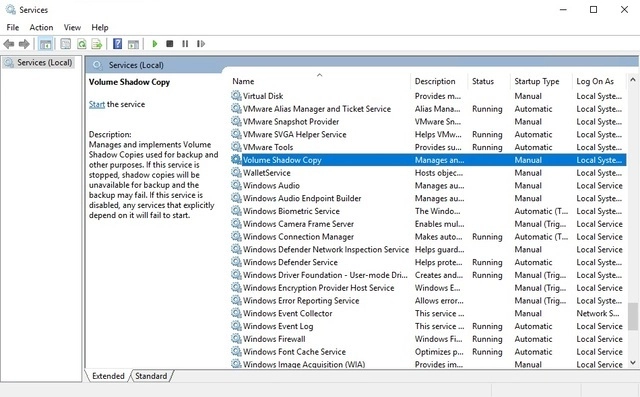Image resolution: width=640 pixels, height=397 pixels.
Task: Open the Action menu
Action: [41, 27]
